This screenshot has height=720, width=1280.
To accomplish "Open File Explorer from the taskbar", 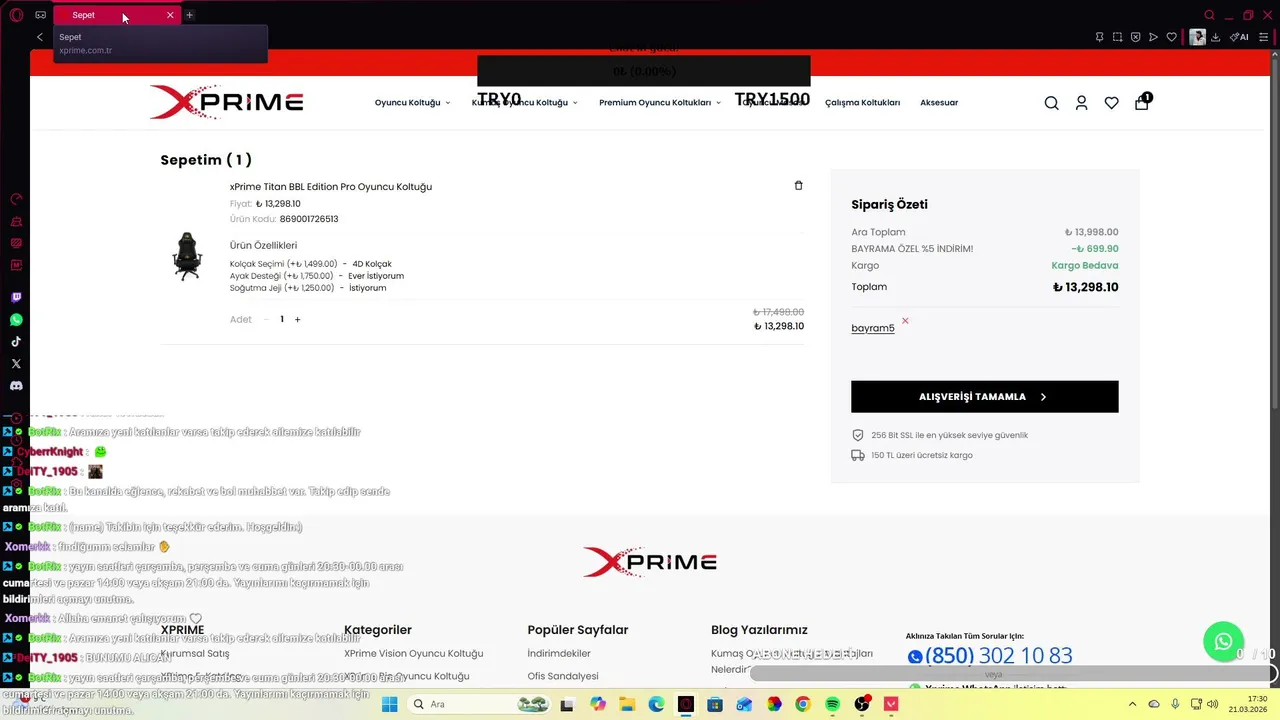I will coord(627,704).
